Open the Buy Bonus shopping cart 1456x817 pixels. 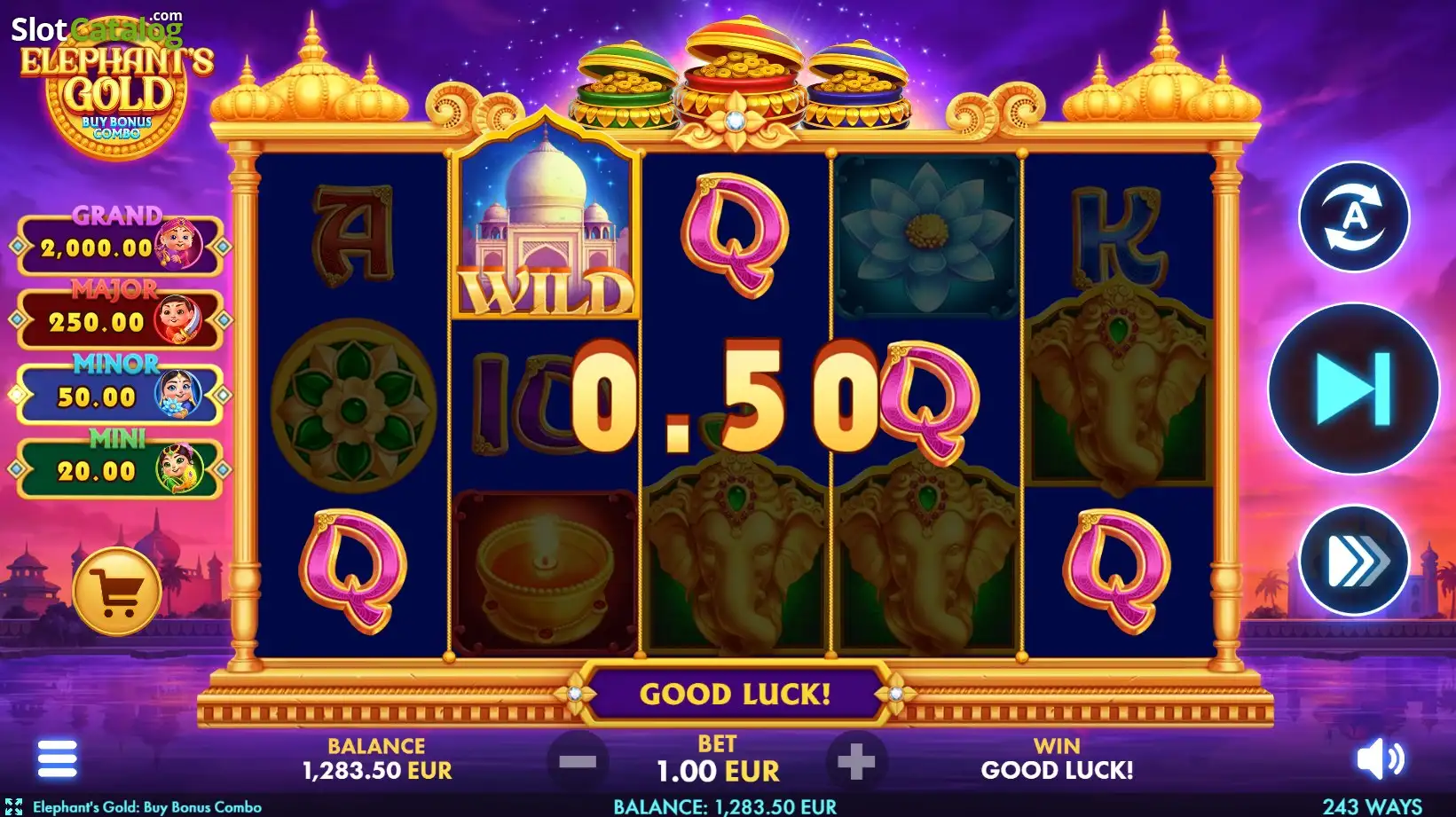[x=117, y=592]
